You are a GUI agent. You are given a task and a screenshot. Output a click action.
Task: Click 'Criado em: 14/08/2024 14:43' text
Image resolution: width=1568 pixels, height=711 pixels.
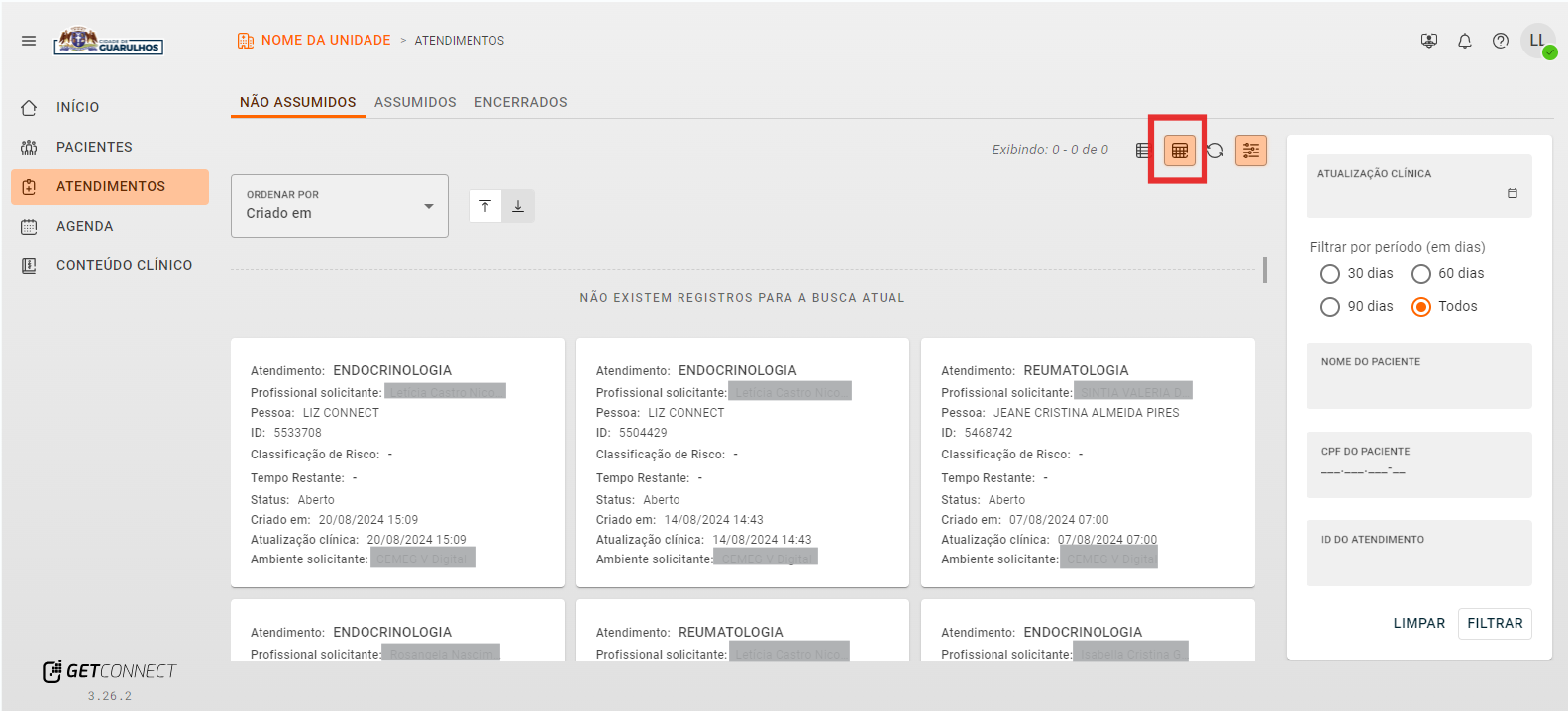click(679, 520)
